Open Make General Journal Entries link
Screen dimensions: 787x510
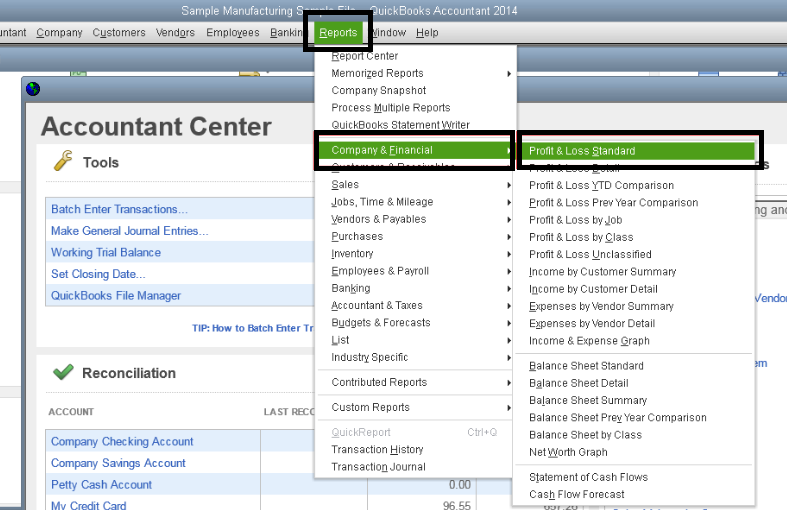129,231
